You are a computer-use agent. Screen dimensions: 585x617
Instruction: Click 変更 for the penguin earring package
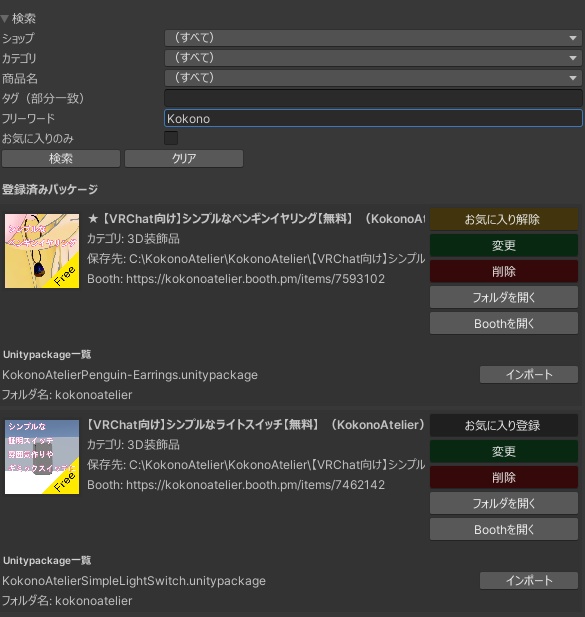point(504,245)
